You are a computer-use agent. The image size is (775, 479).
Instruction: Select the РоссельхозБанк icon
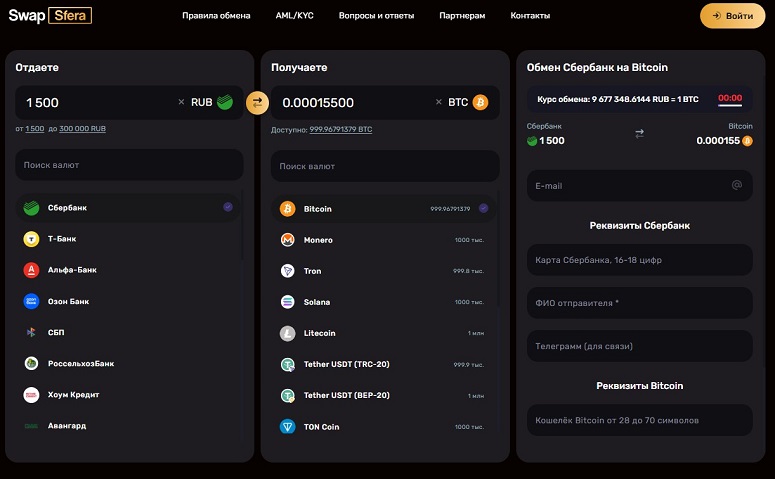(31, 363)
